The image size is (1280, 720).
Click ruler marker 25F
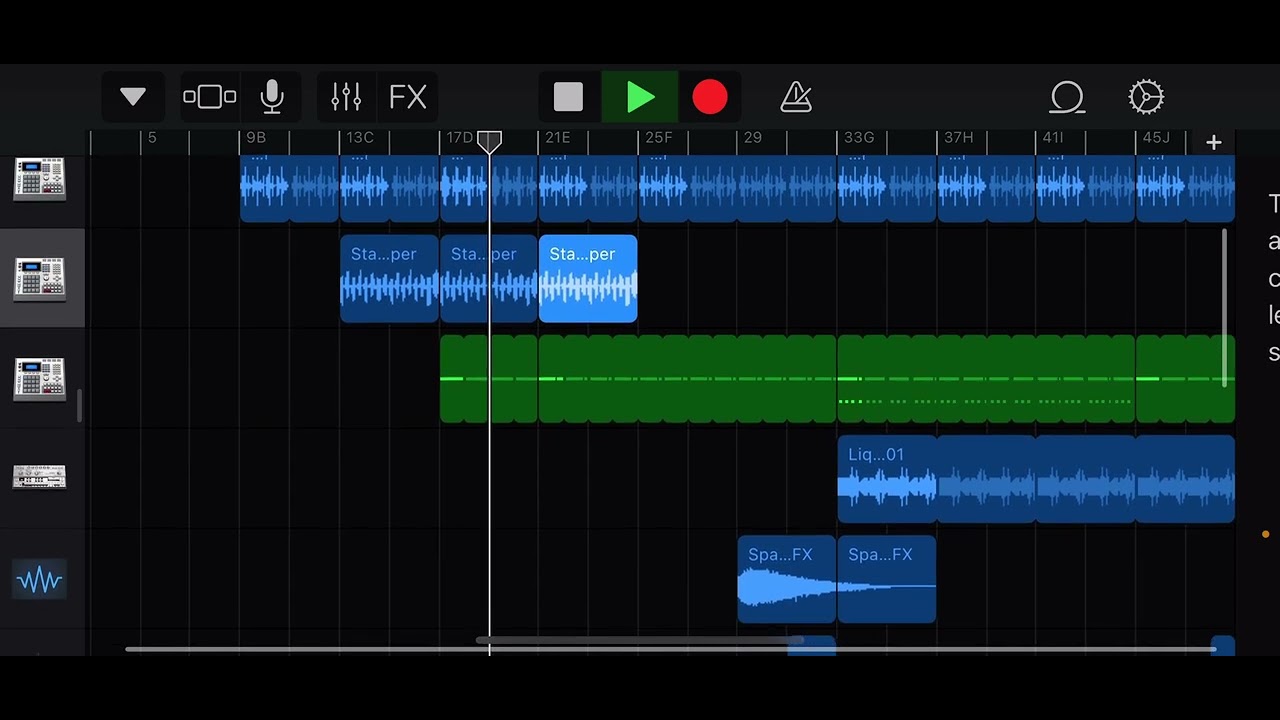(658, 138)
